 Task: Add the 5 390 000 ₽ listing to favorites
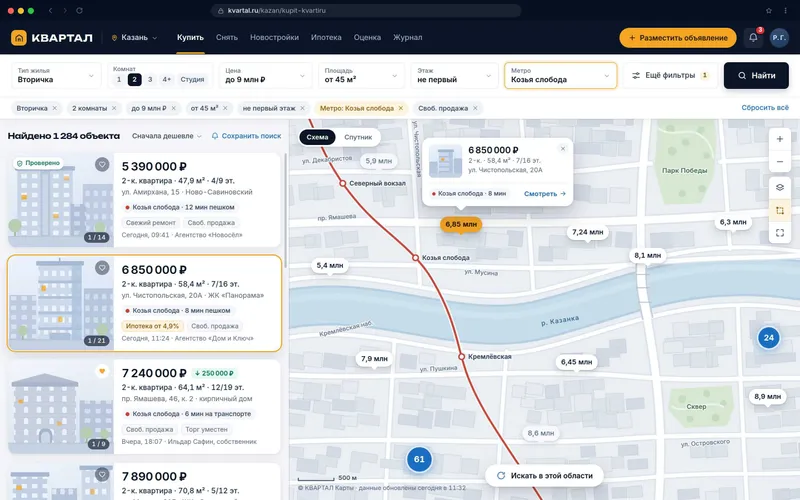[102, 164]
